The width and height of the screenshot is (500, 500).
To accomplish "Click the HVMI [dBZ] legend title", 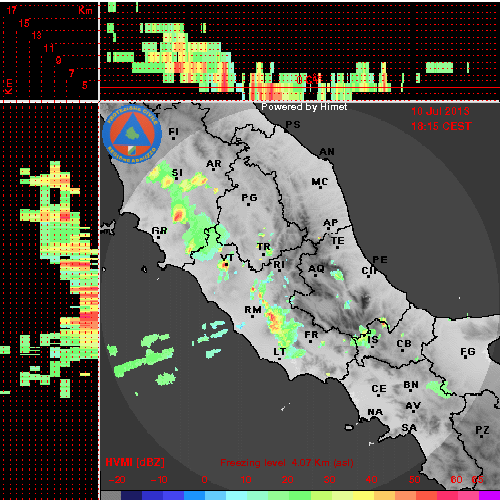I will coord(135,462).
